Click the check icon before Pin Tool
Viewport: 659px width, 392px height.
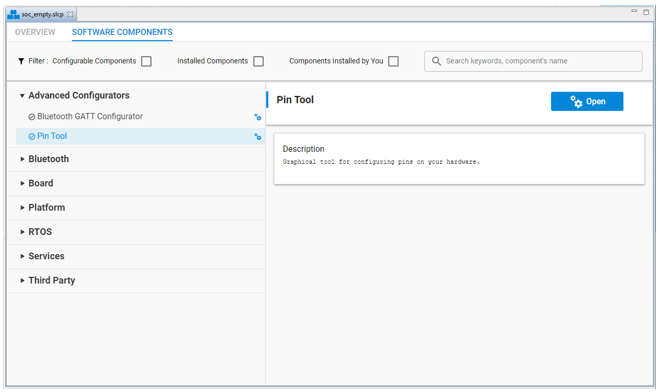click(32, 137)
